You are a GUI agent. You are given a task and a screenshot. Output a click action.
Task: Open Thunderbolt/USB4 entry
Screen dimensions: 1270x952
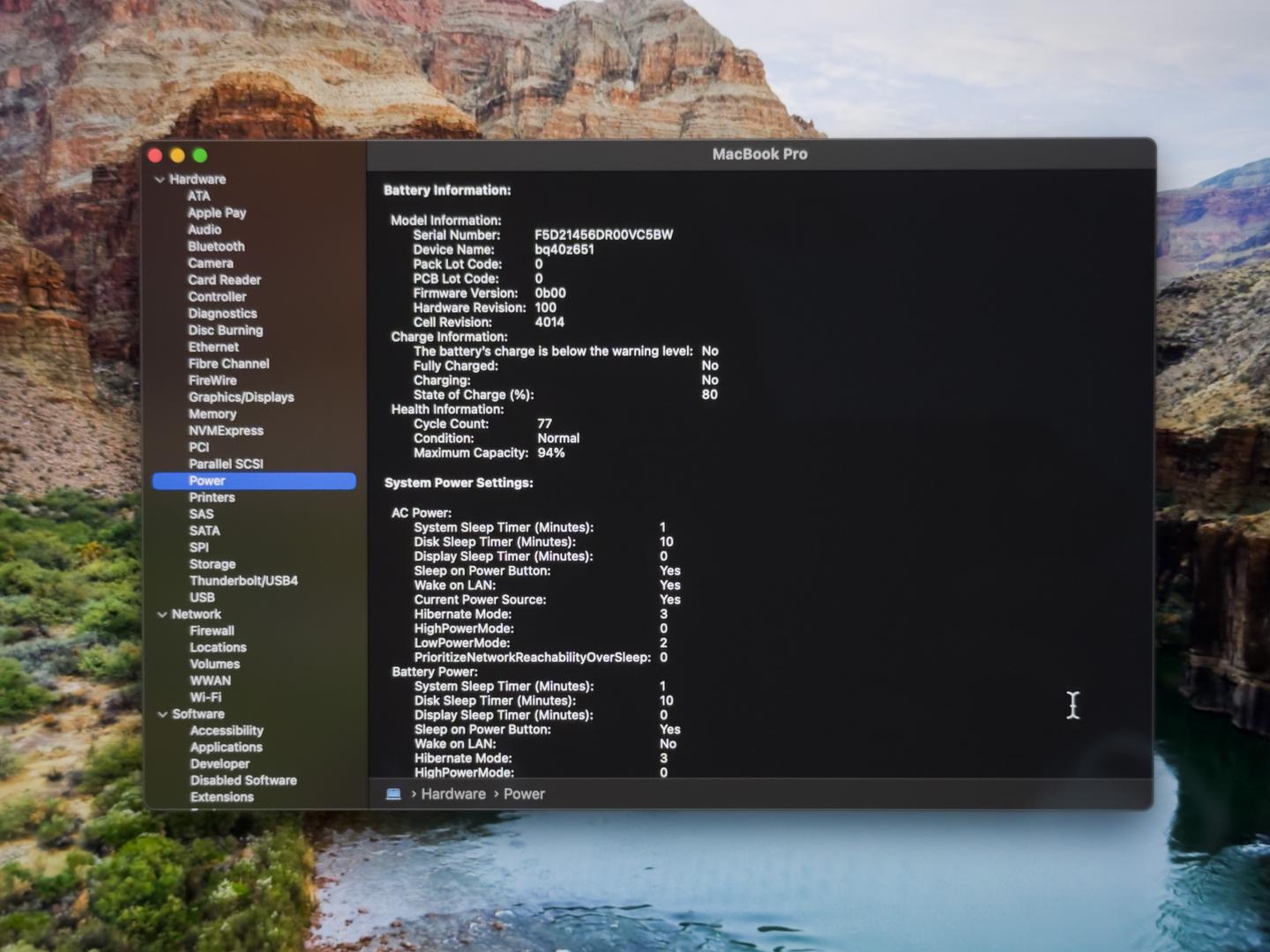(243, 582)
